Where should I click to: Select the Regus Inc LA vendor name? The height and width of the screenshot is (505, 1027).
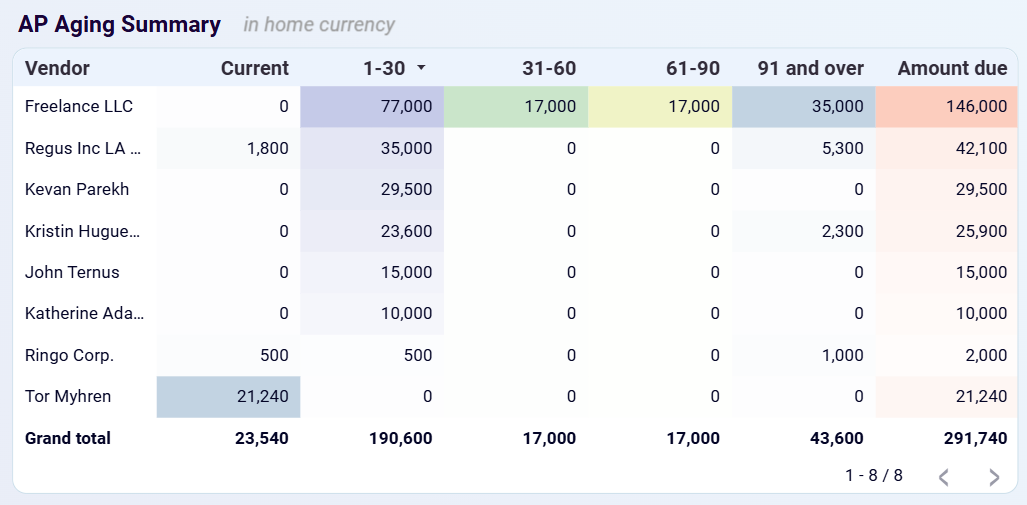[x=83, y=148]
